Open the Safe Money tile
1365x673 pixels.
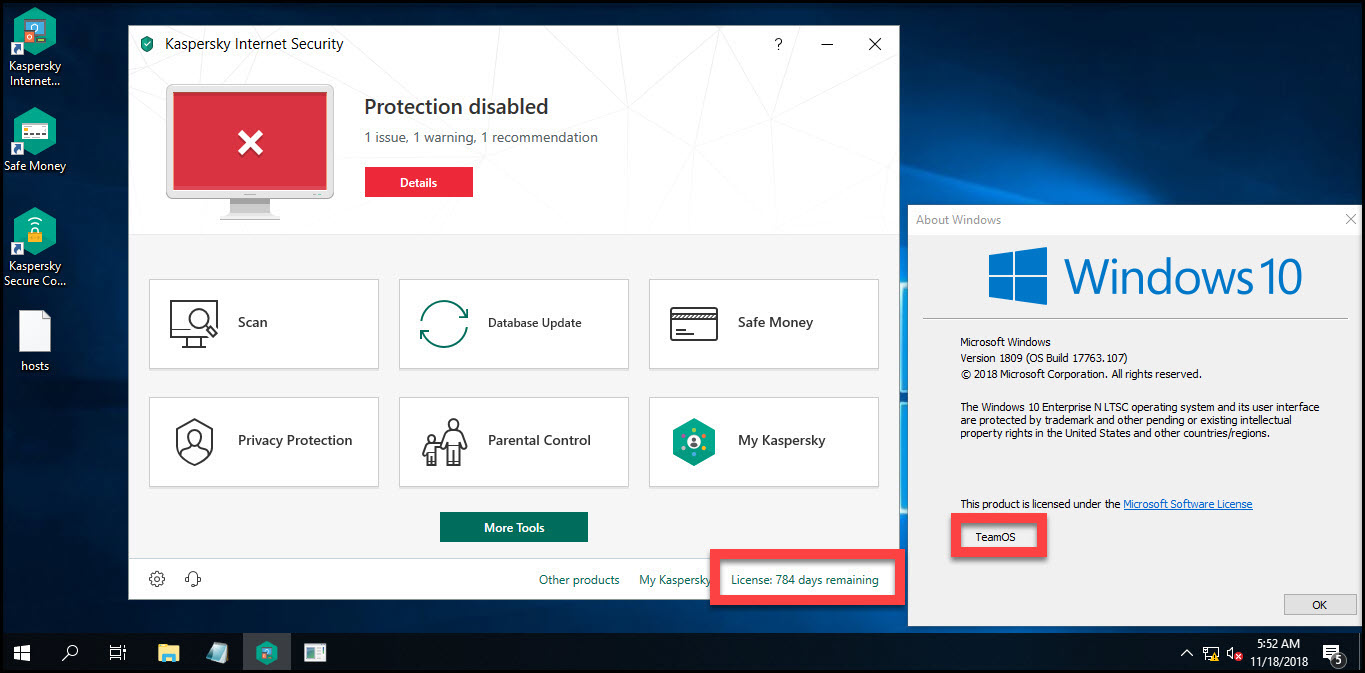(764, 324)
